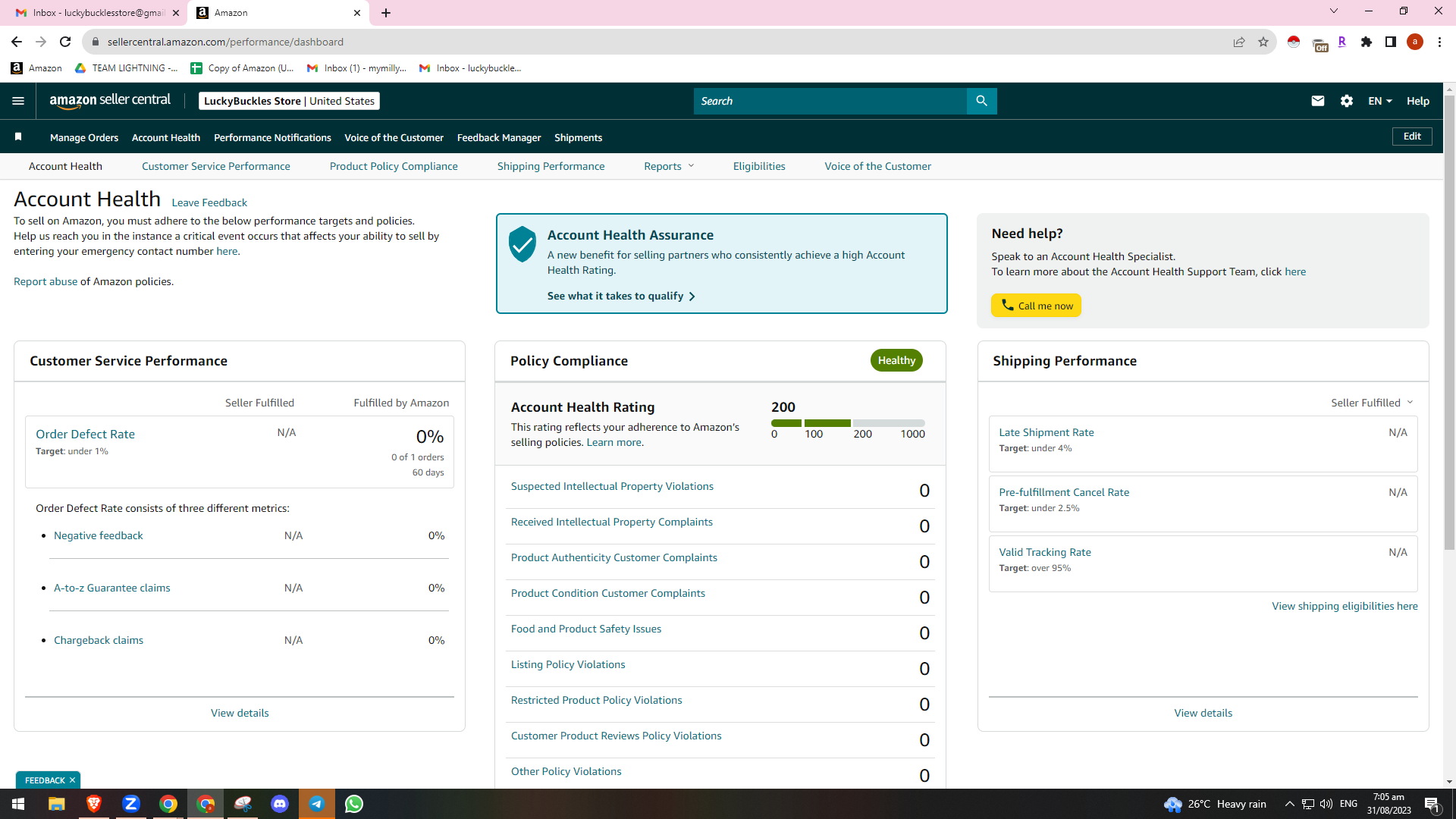Open WhatsApp from the taskbar
The width and height of the screenshot is (1456, 819).
coord(354,804)
